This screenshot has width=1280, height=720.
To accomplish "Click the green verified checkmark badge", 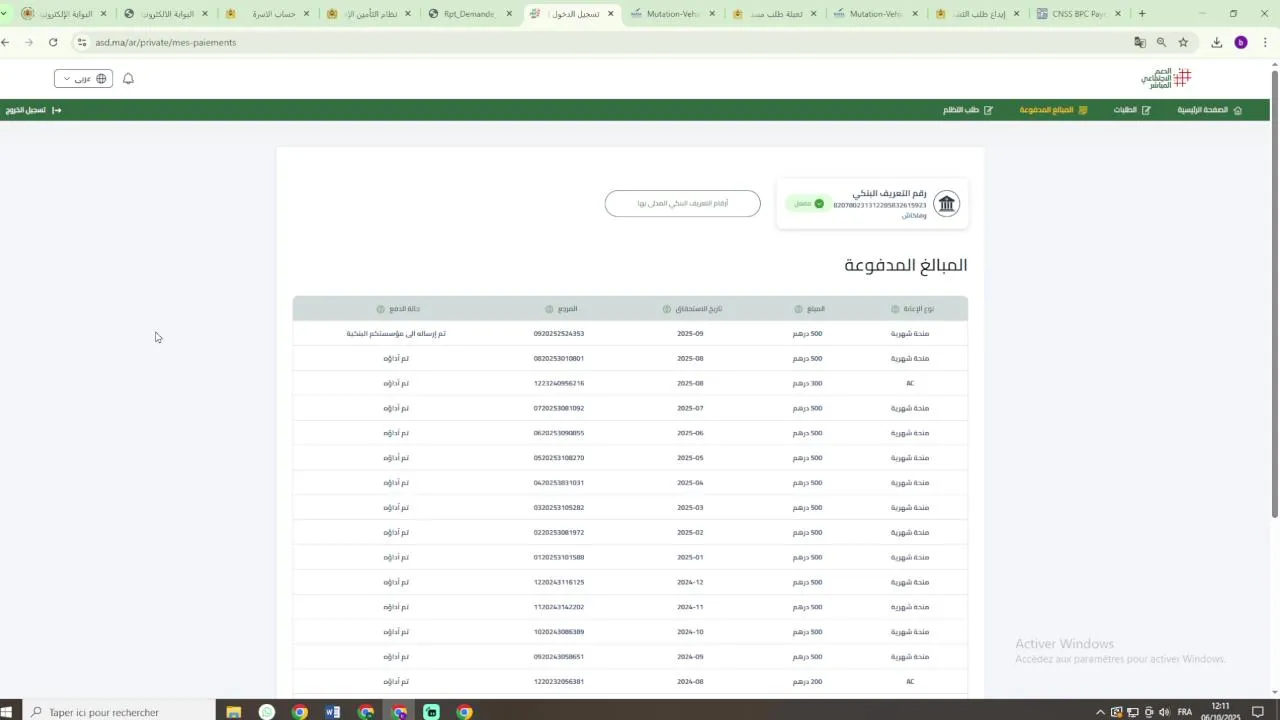I will point(819,204).
